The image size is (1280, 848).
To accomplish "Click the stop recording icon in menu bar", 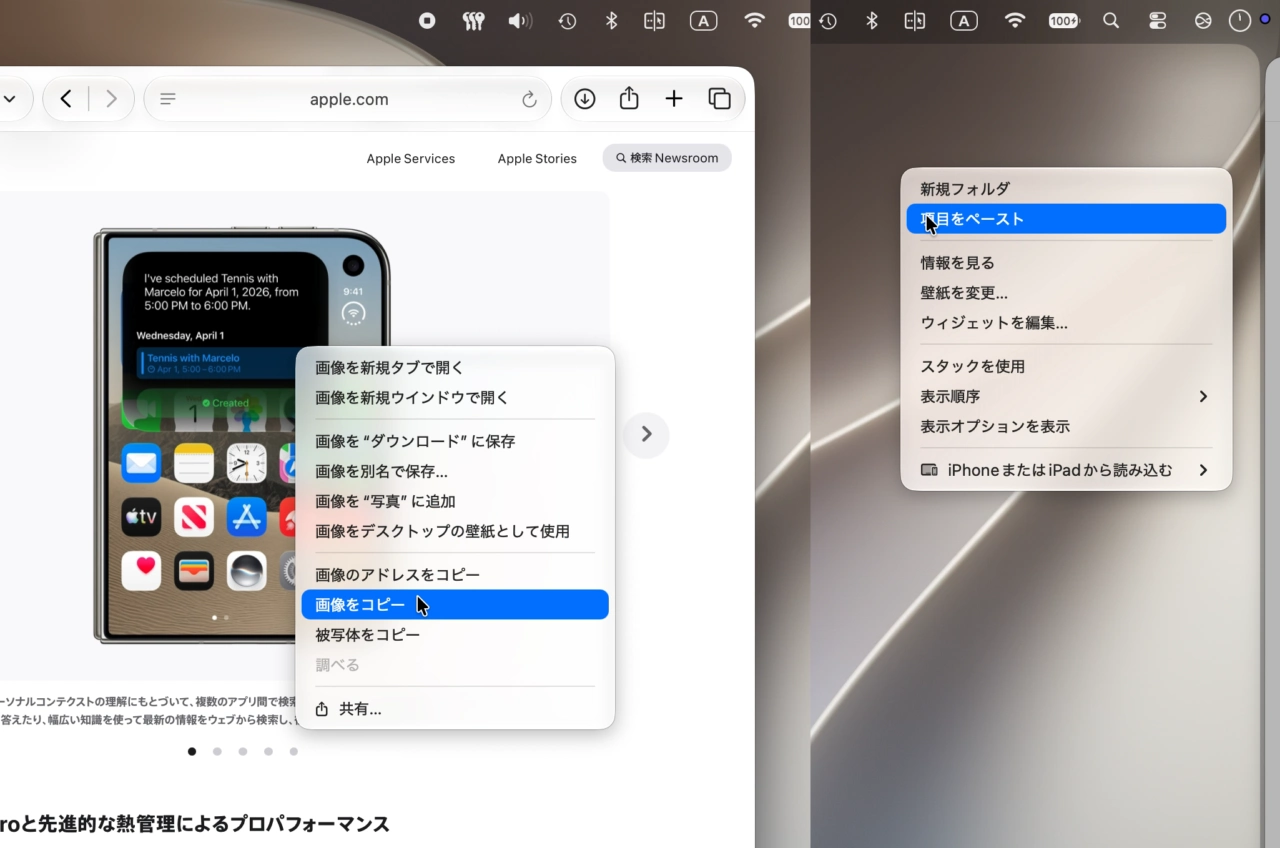I will tap(427, 20).
